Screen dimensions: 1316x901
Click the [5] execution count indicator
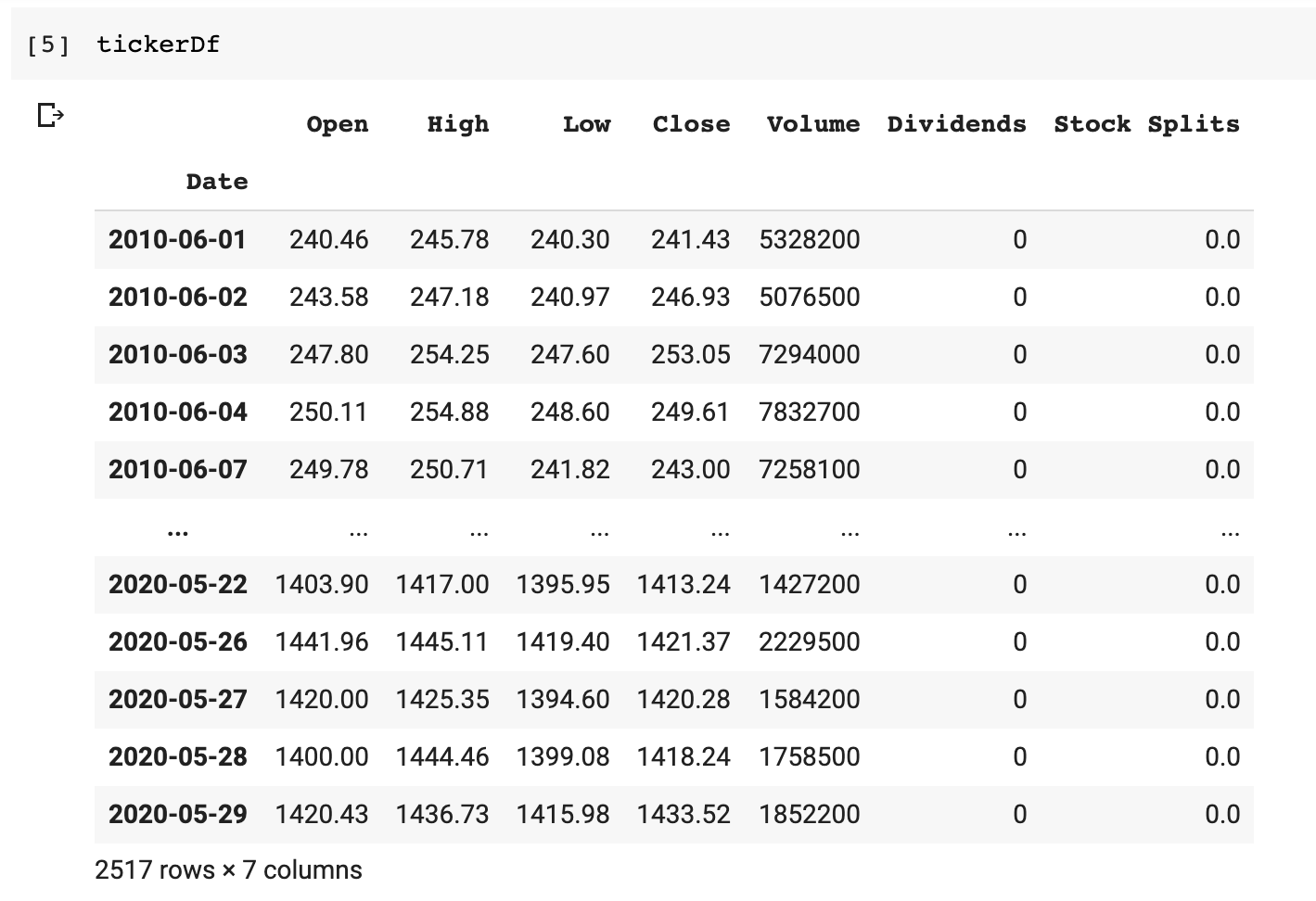(48, 44)
